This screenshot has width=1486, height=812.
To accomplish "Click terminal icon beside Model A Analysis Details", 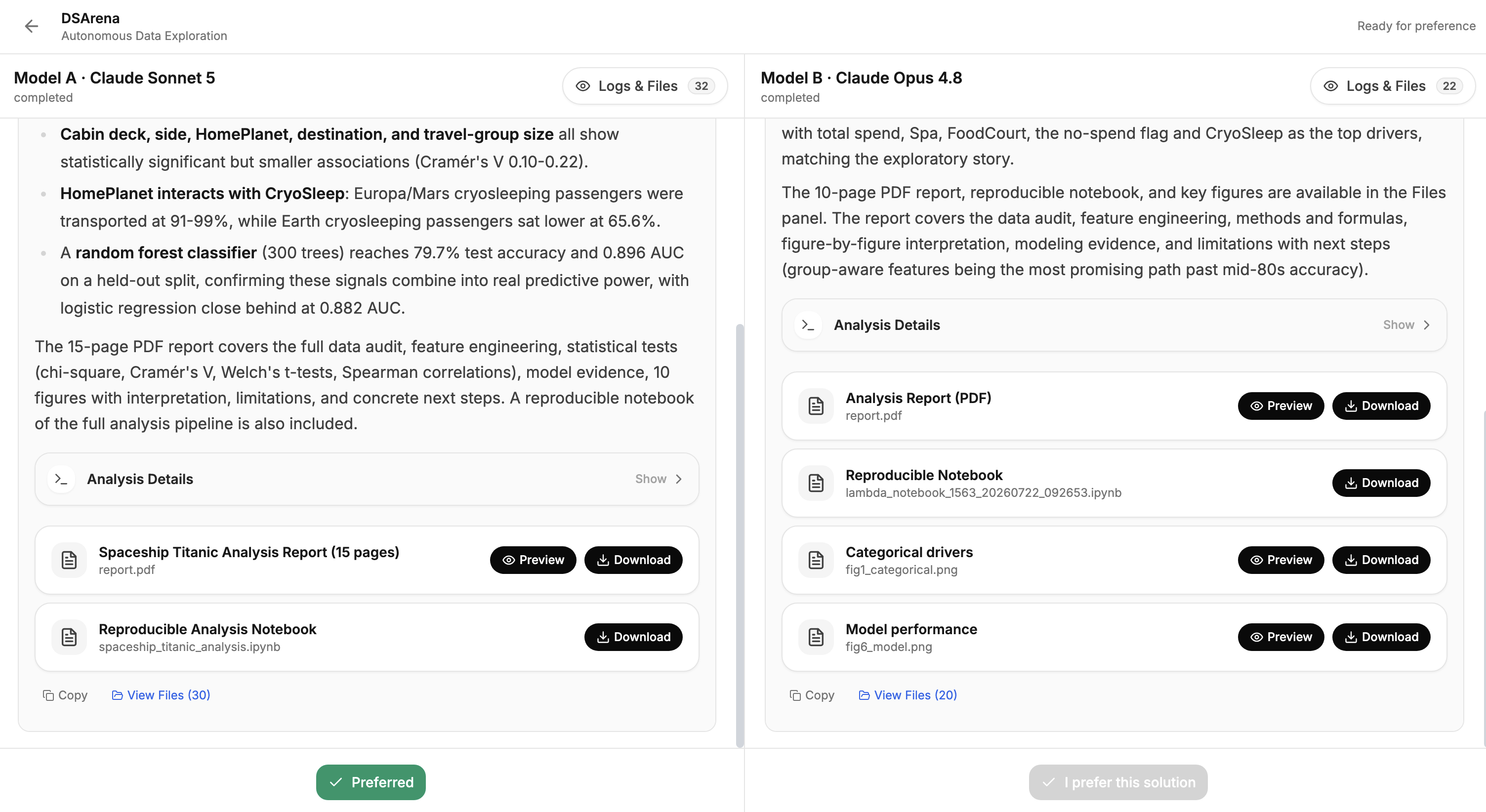I will point(61,479).
